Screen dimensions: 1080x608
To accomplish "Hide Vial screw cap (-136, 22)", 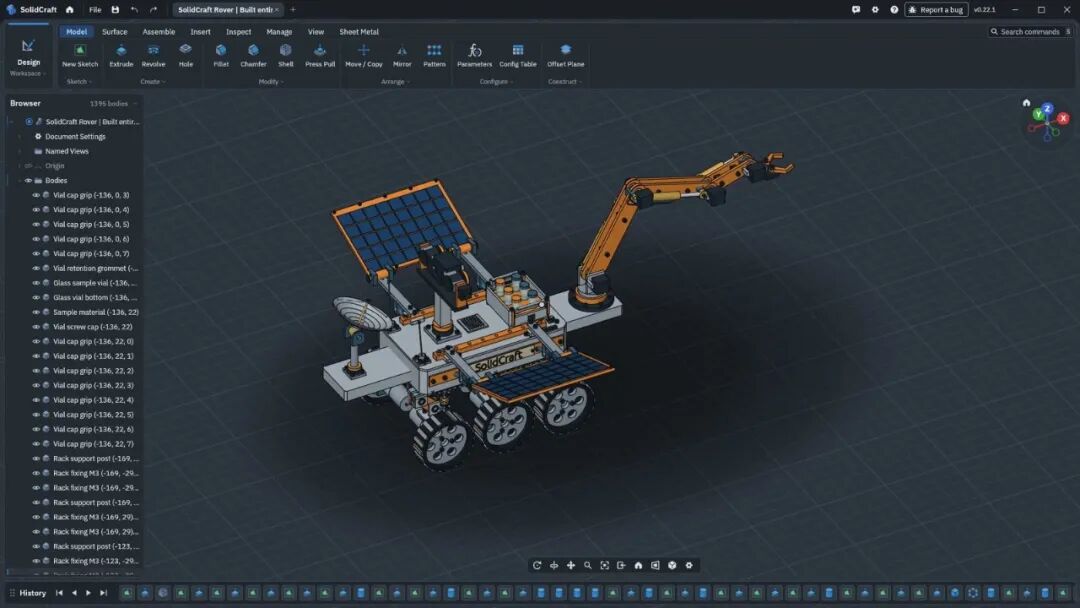I will 36,327.
